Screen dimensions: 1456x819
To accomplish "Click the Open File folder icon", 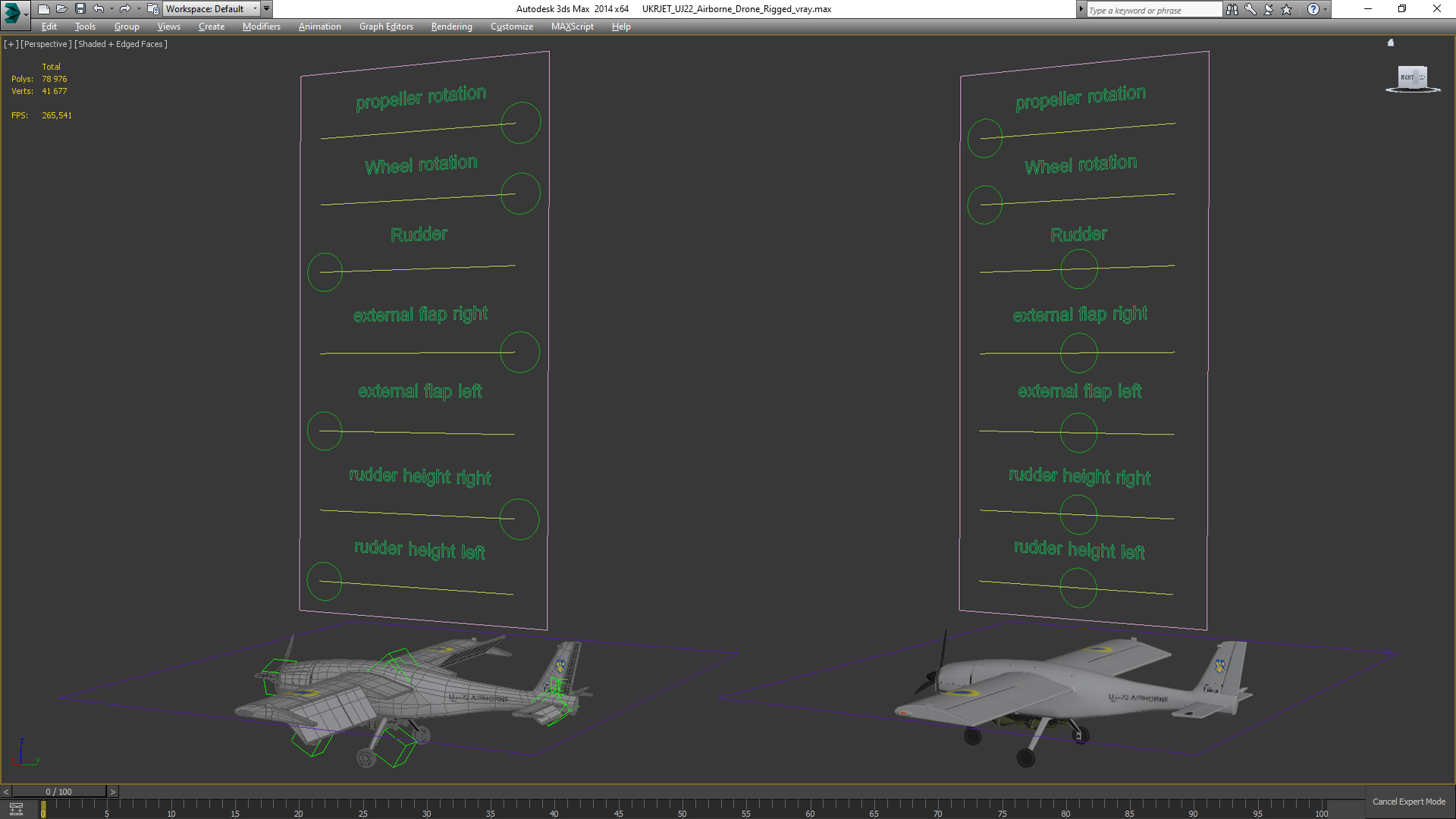I will pos(61,9).
